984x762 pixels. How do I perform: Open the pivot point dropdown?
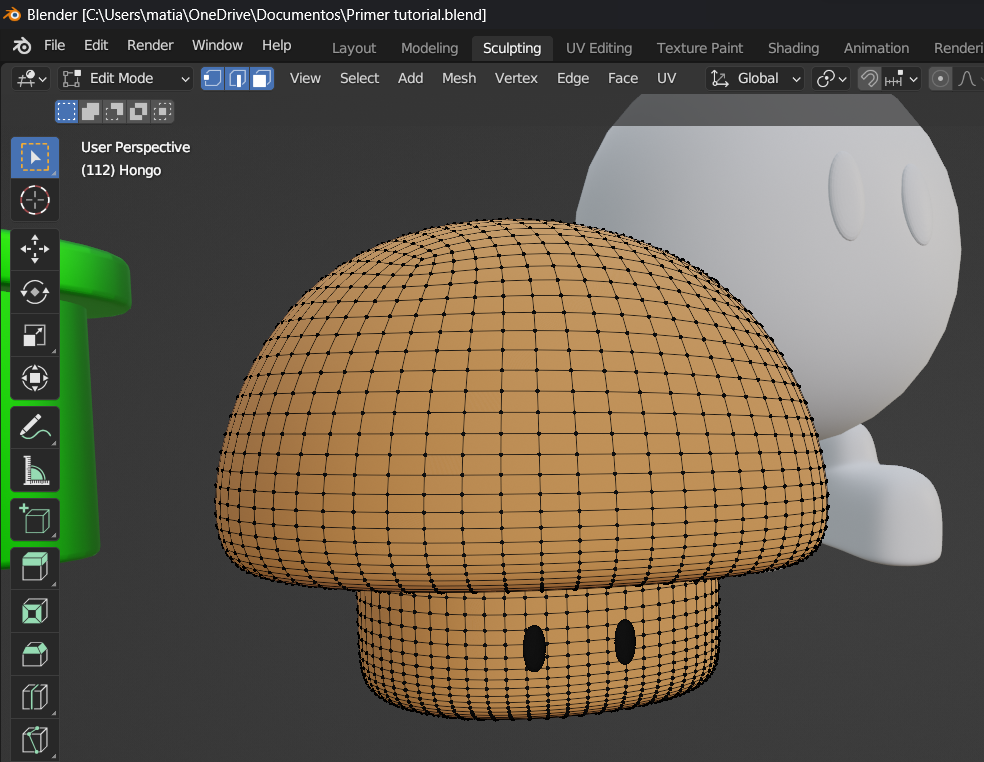(x=831, y=78)
